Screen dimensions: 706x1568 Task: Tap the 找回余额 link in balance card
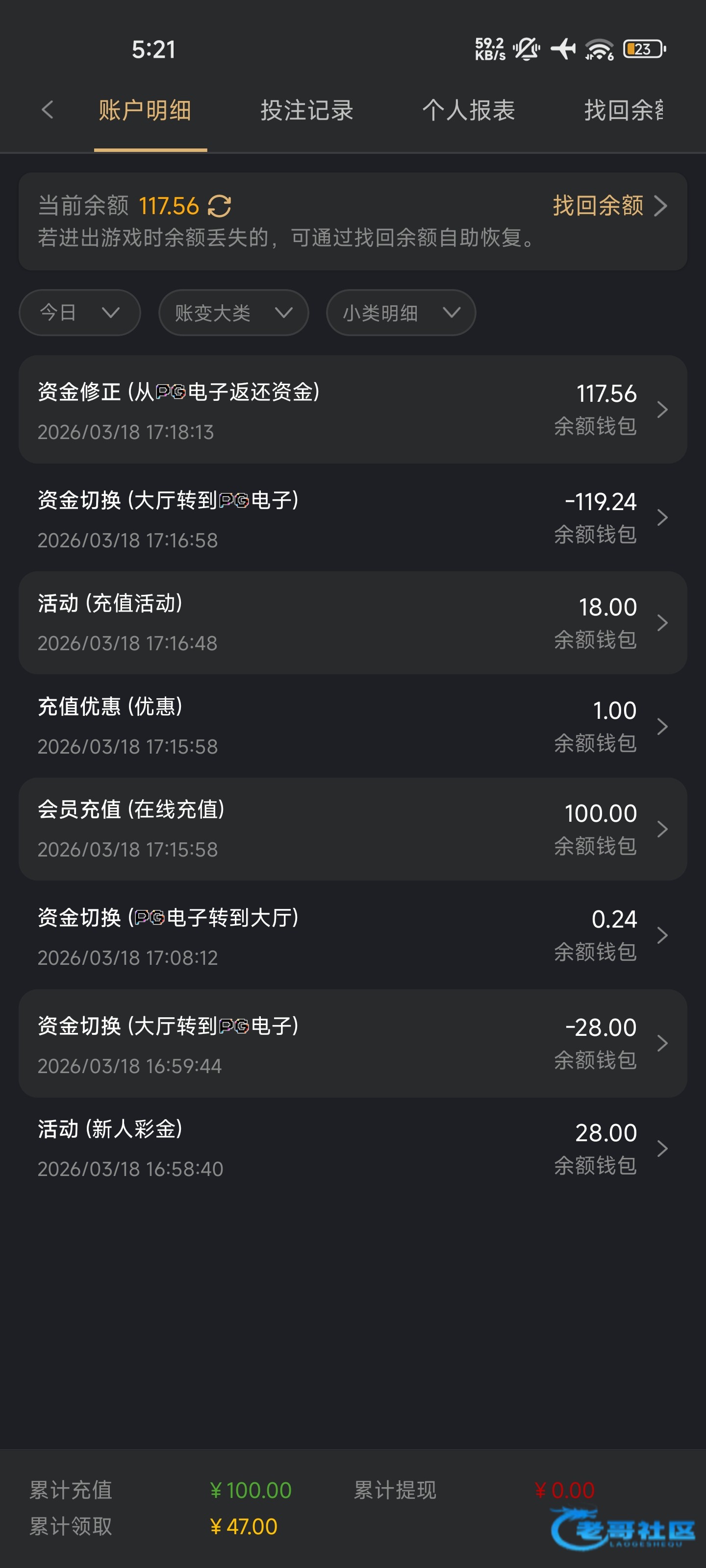pos(609,206)
